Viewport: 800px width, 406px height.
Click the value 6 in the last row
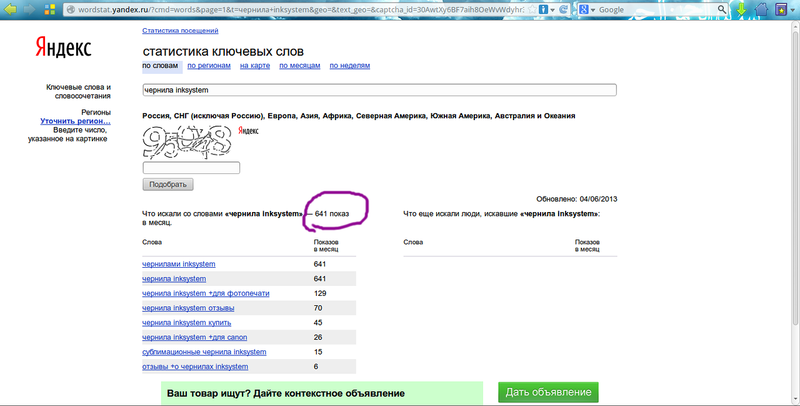pyautogui.click(x=316, y=367)
